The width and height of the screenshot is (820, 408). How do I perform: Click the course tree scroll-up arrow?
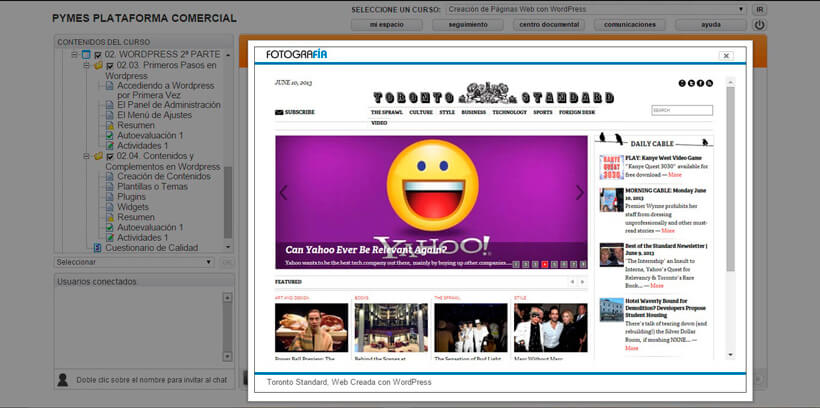(x=228, y=55)
